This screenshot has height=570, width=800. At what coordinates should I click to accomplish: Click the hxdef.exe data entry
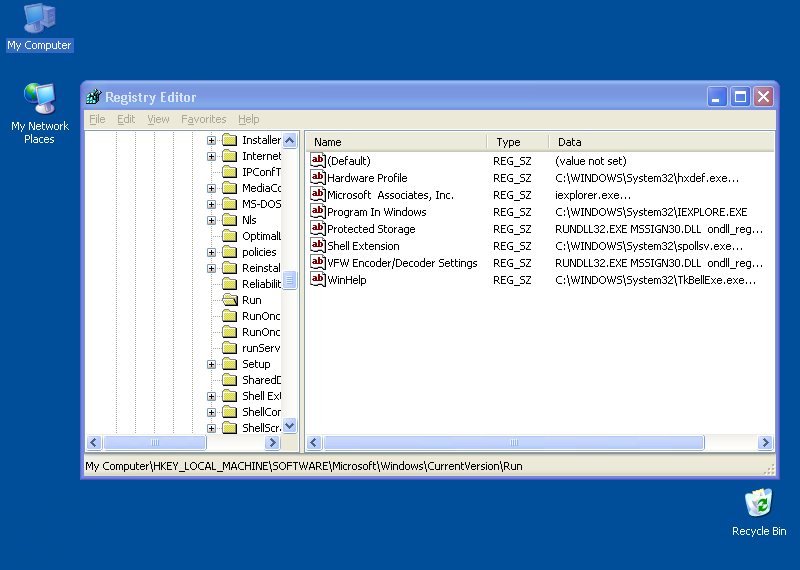(x=647, y=178)
